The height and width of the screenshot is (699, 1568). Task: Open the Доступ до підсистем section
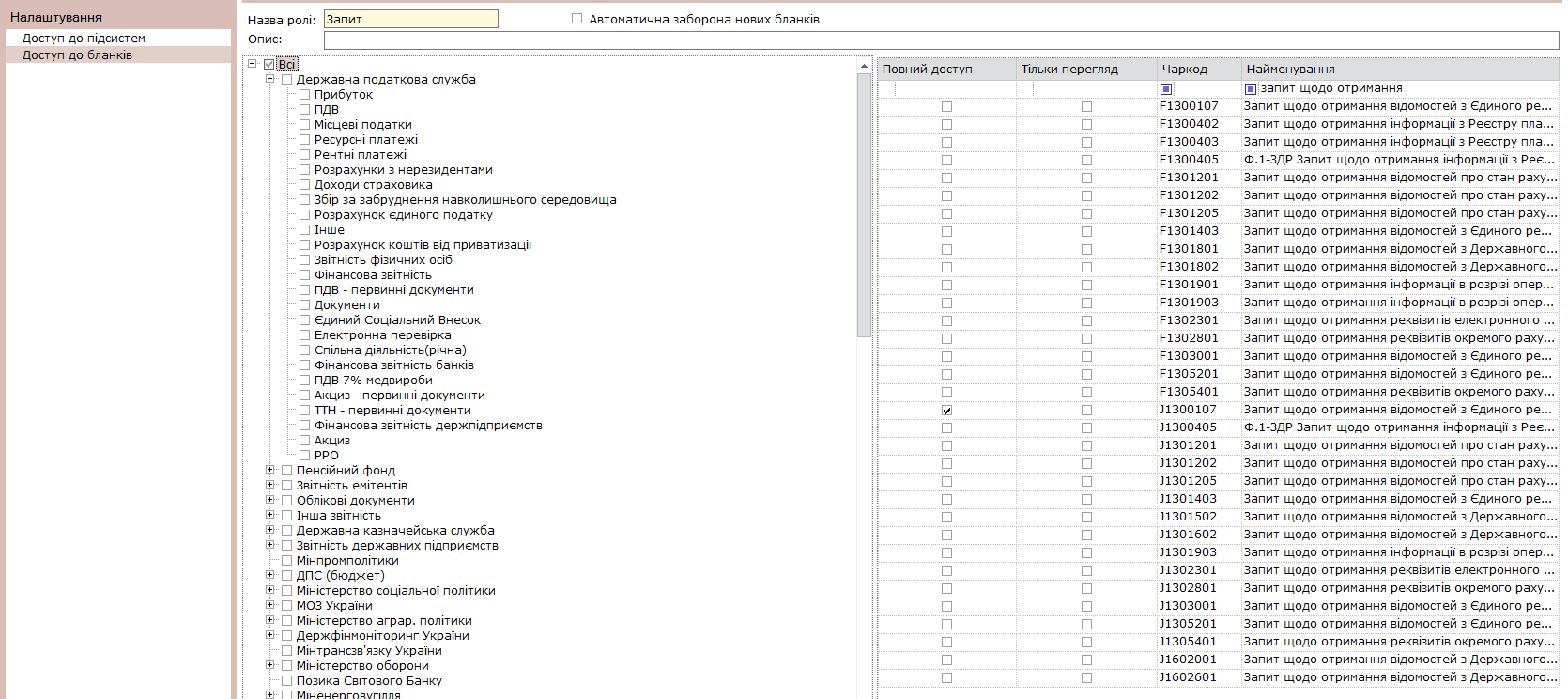click(x=84, y=39)
